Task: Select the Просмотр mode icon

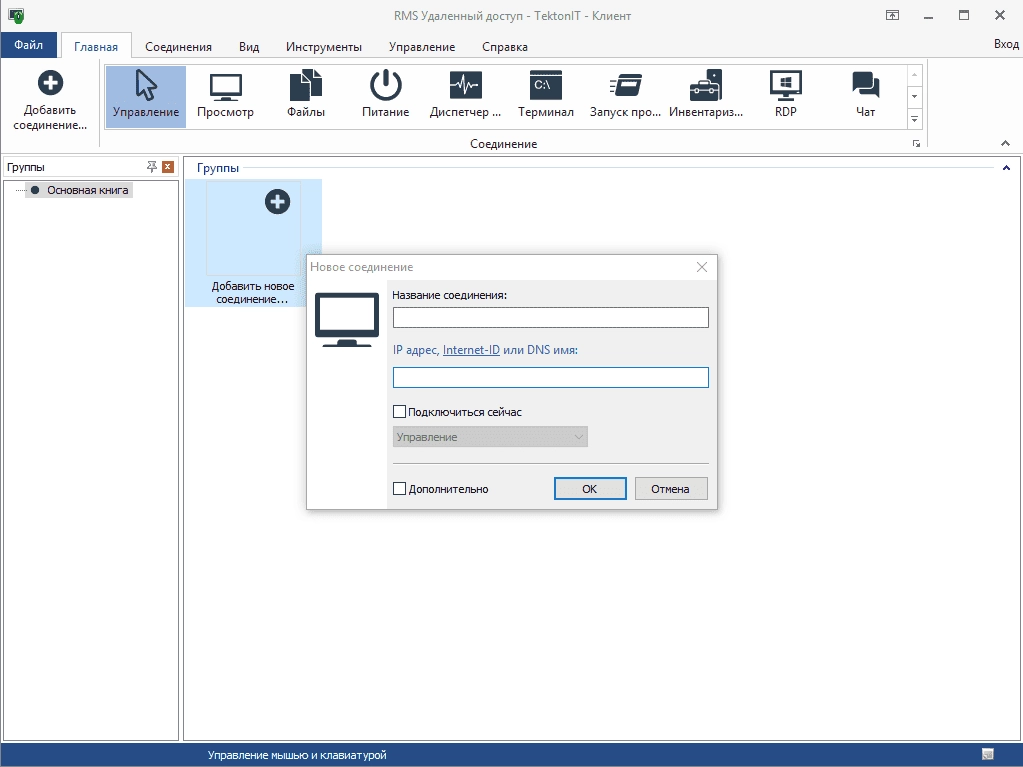Action: tap(225, 97)
